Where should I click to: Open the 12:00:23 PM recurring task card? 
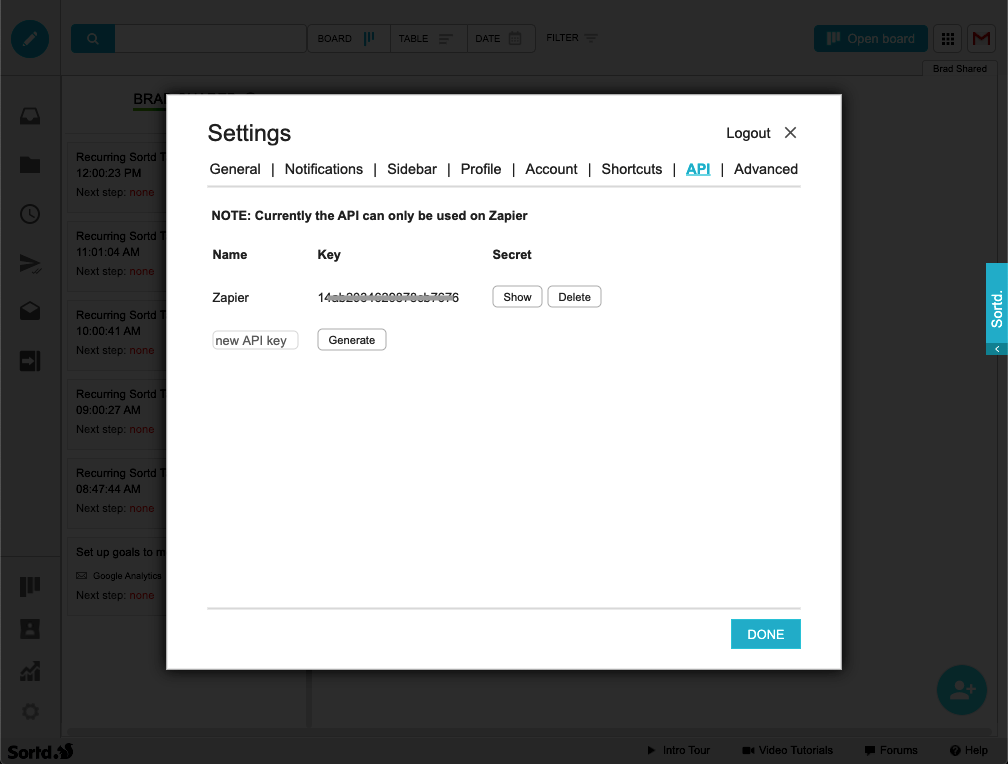coord(117,177)
